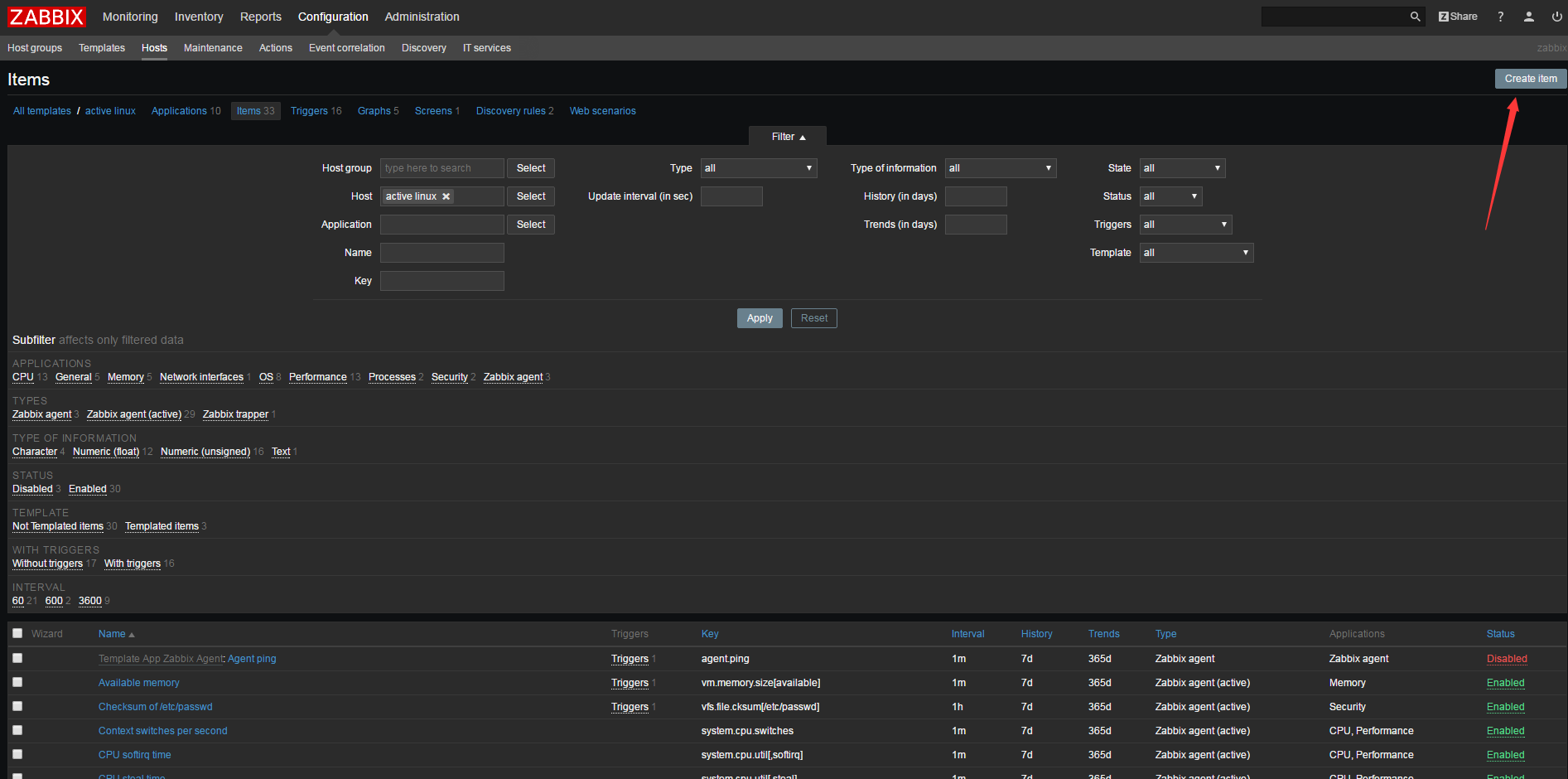Click Select next to Host field
The height and width of the screenshot is (779, 1568).
pos(531,196)
